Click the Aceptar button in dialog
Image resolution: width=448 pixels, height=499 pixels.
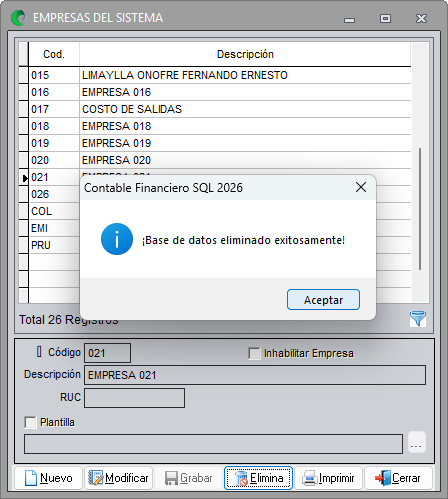323,300
